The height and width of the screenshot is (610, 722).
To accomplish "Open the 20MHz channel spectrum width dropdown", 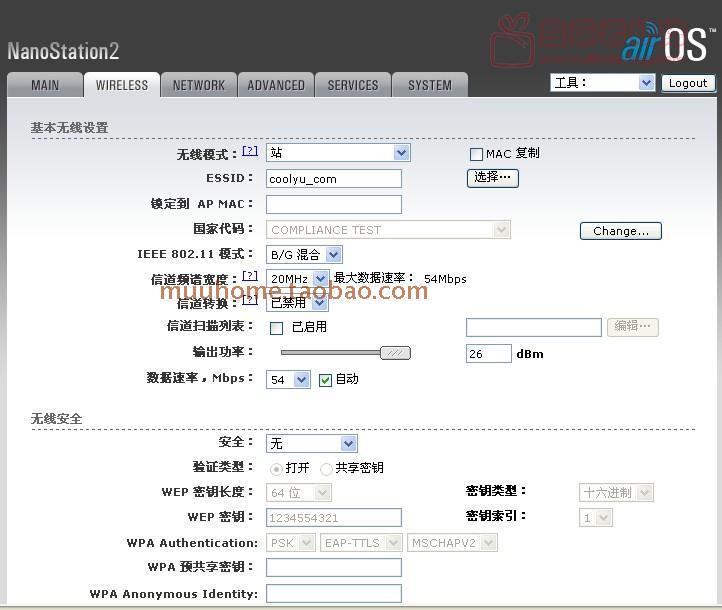I will point(297,279).
